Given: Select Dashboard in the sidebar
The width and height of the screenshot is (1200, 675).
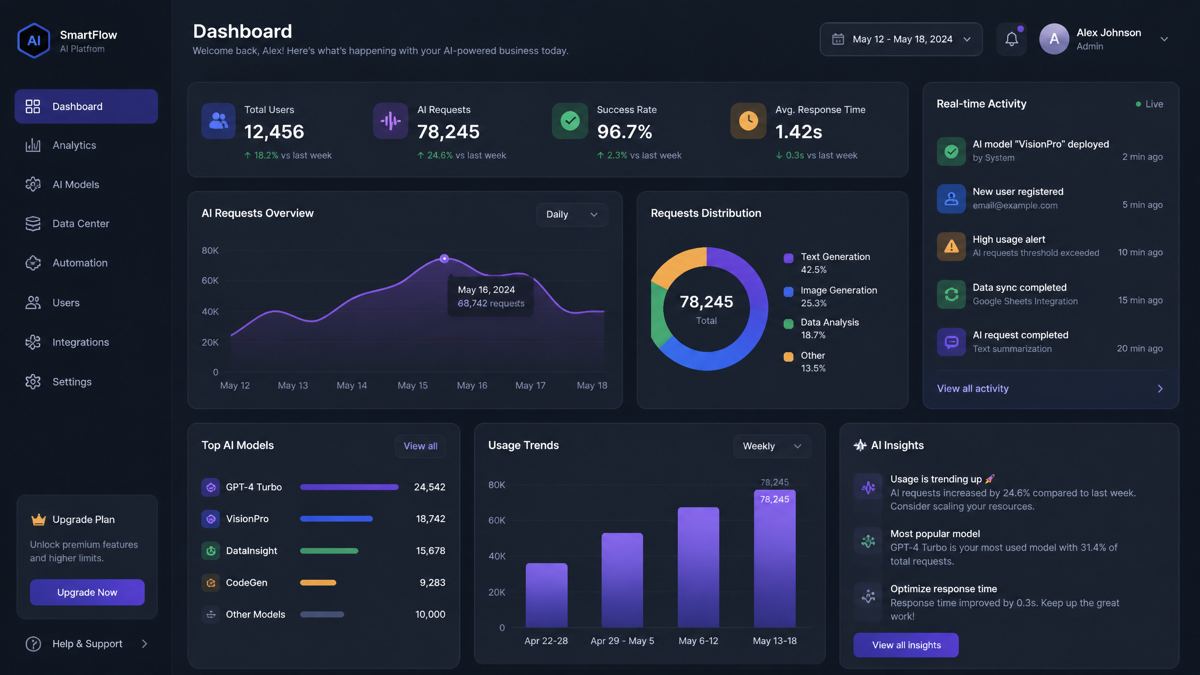Looking at the screenshot, I should (x=86, y=106).
